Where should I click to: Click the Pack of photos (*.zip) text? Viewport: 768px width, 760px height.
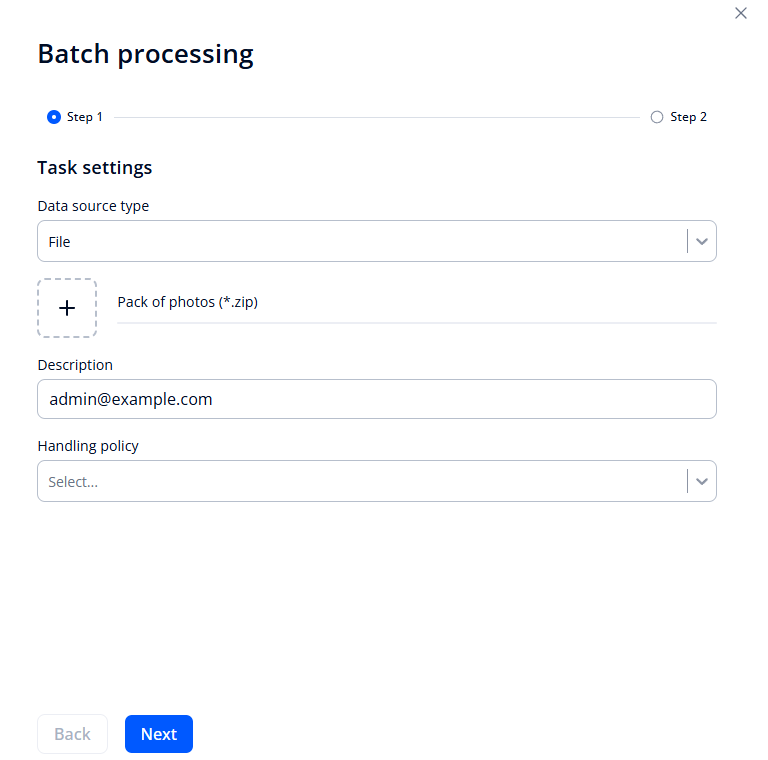(x=188, y=302)
